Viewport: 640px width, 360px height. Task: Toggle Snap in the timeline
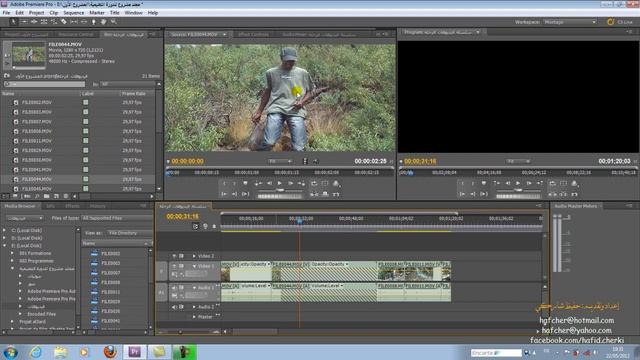(195, 226)
